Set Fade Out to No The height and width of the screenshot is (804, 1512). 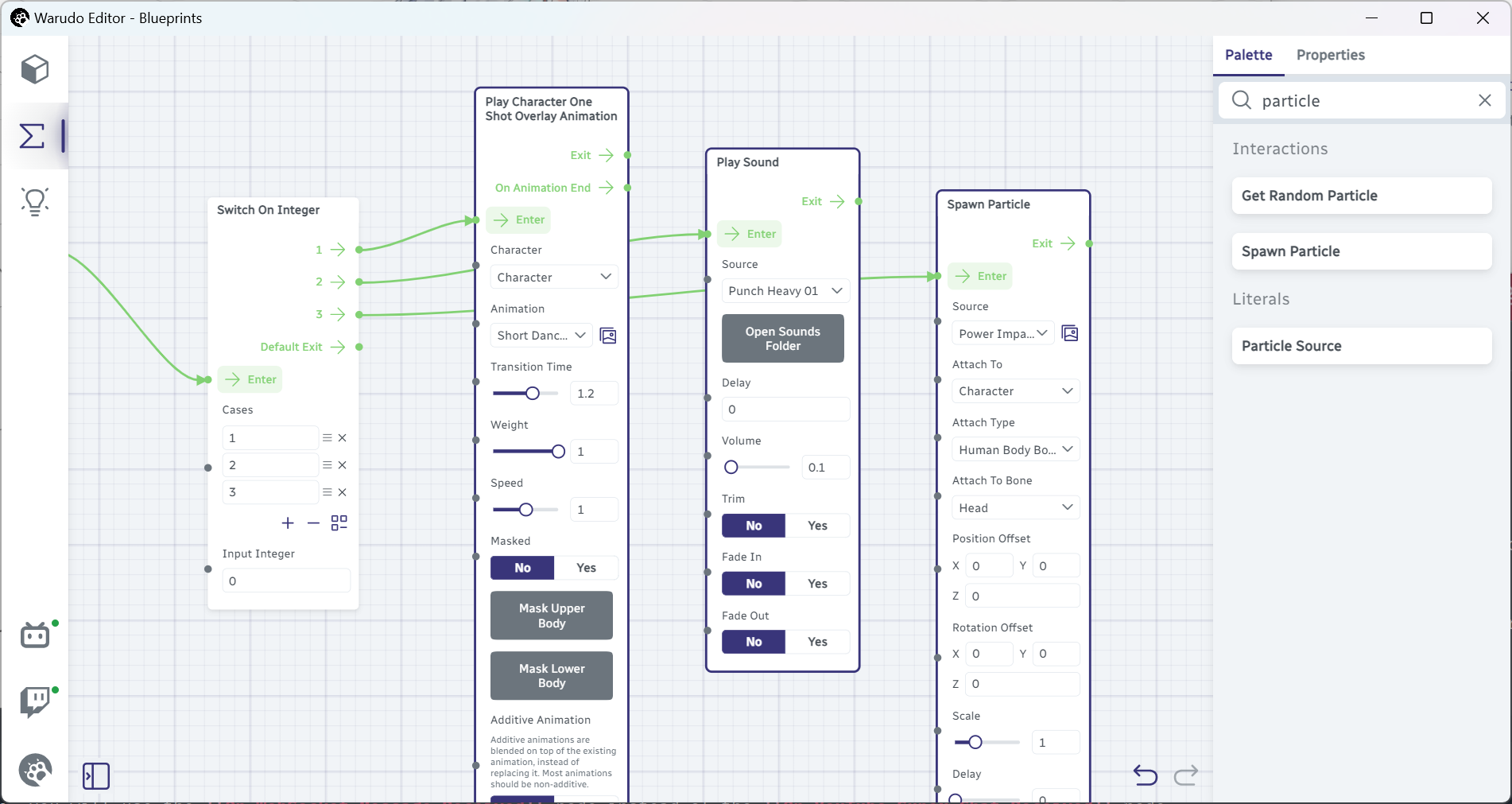(754, 642)
